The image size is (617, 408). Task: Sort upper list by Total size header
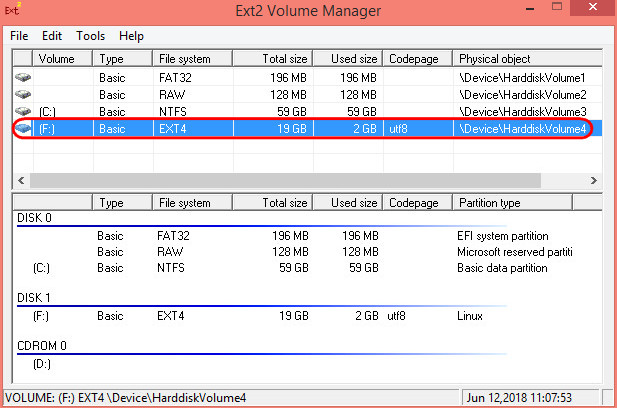273,59
